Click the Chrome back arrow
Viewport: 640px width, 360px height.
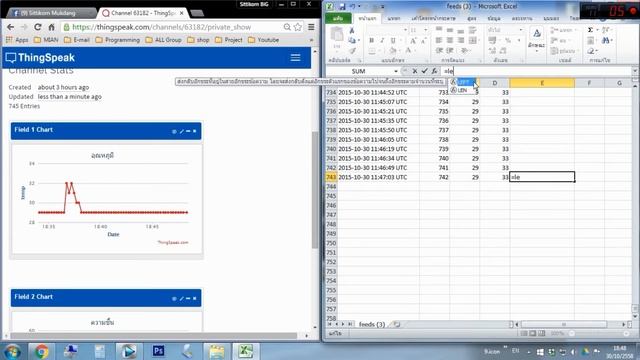(x=11, y=27)
